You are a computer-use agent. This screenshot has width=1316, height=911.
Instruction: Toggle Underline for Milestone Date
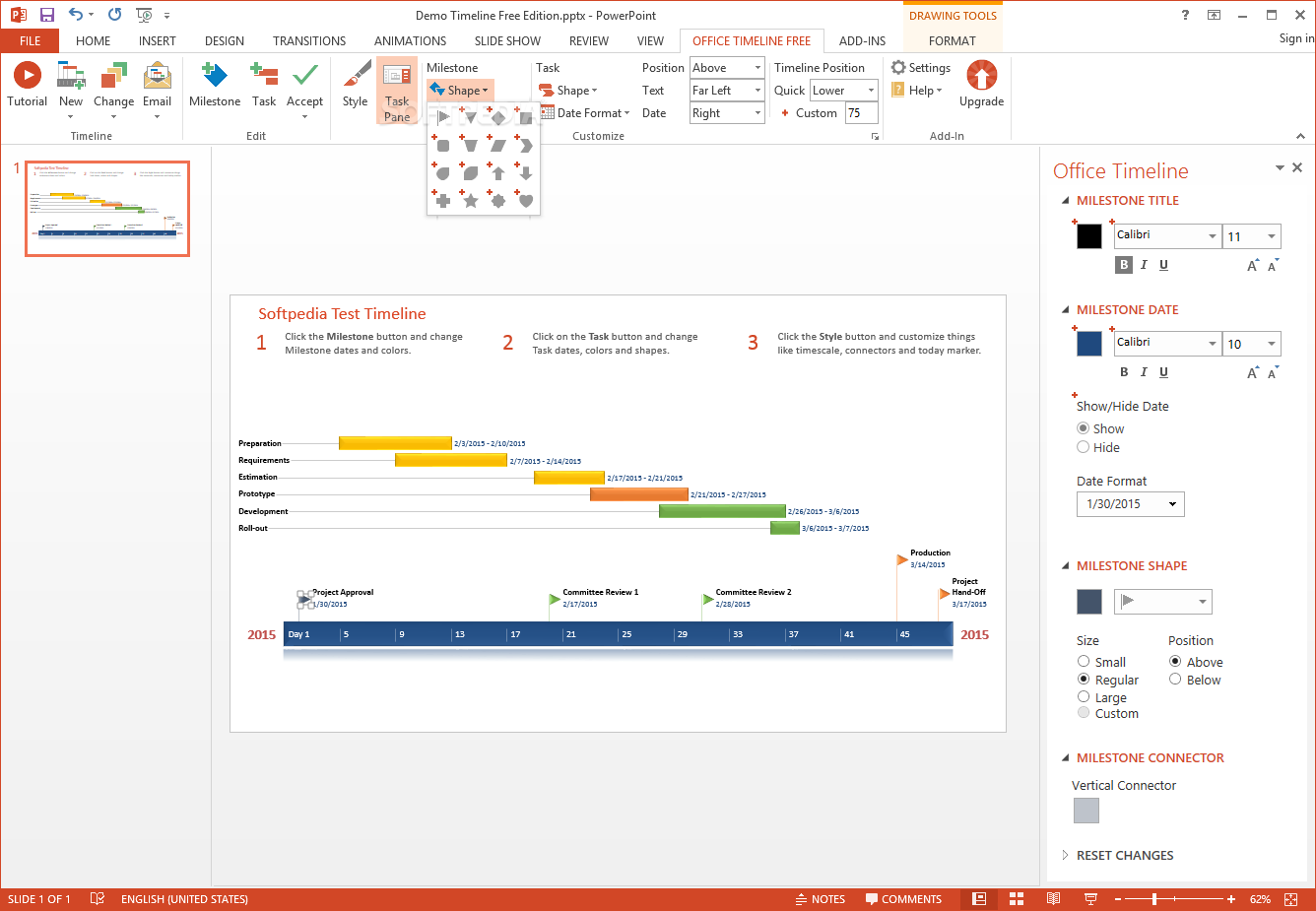(x=1163, y=371)
